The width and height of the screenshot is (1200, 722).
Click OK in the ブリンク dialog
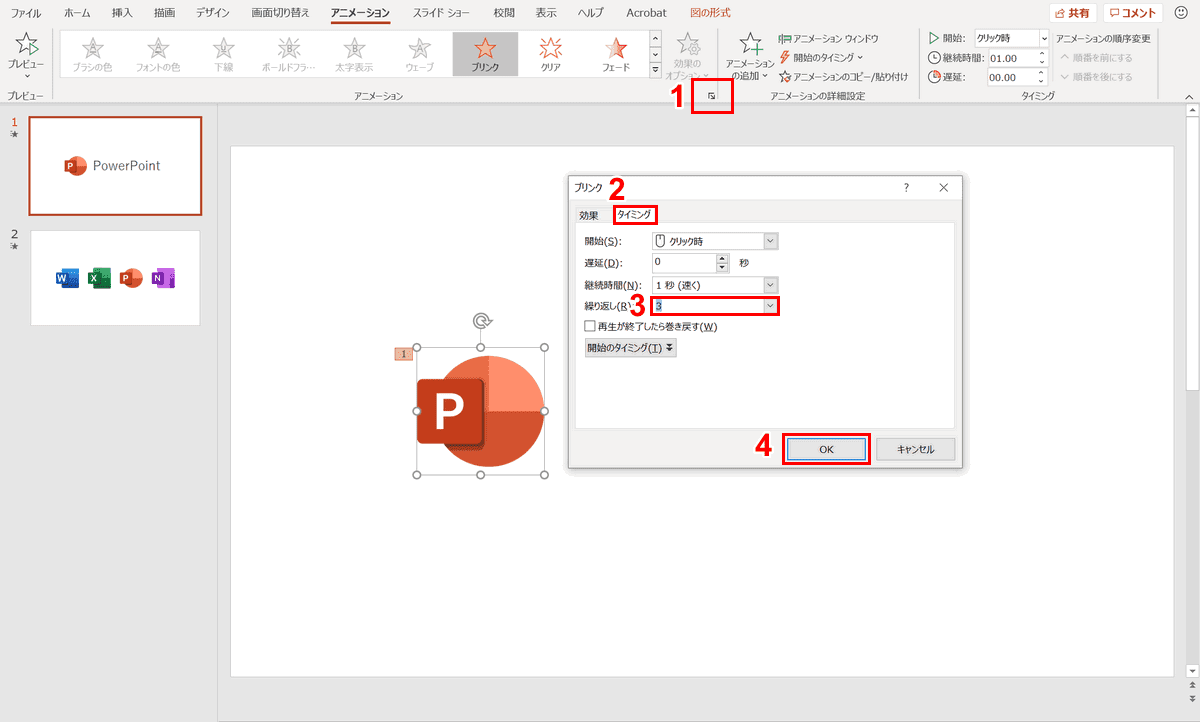pos(826,450)
